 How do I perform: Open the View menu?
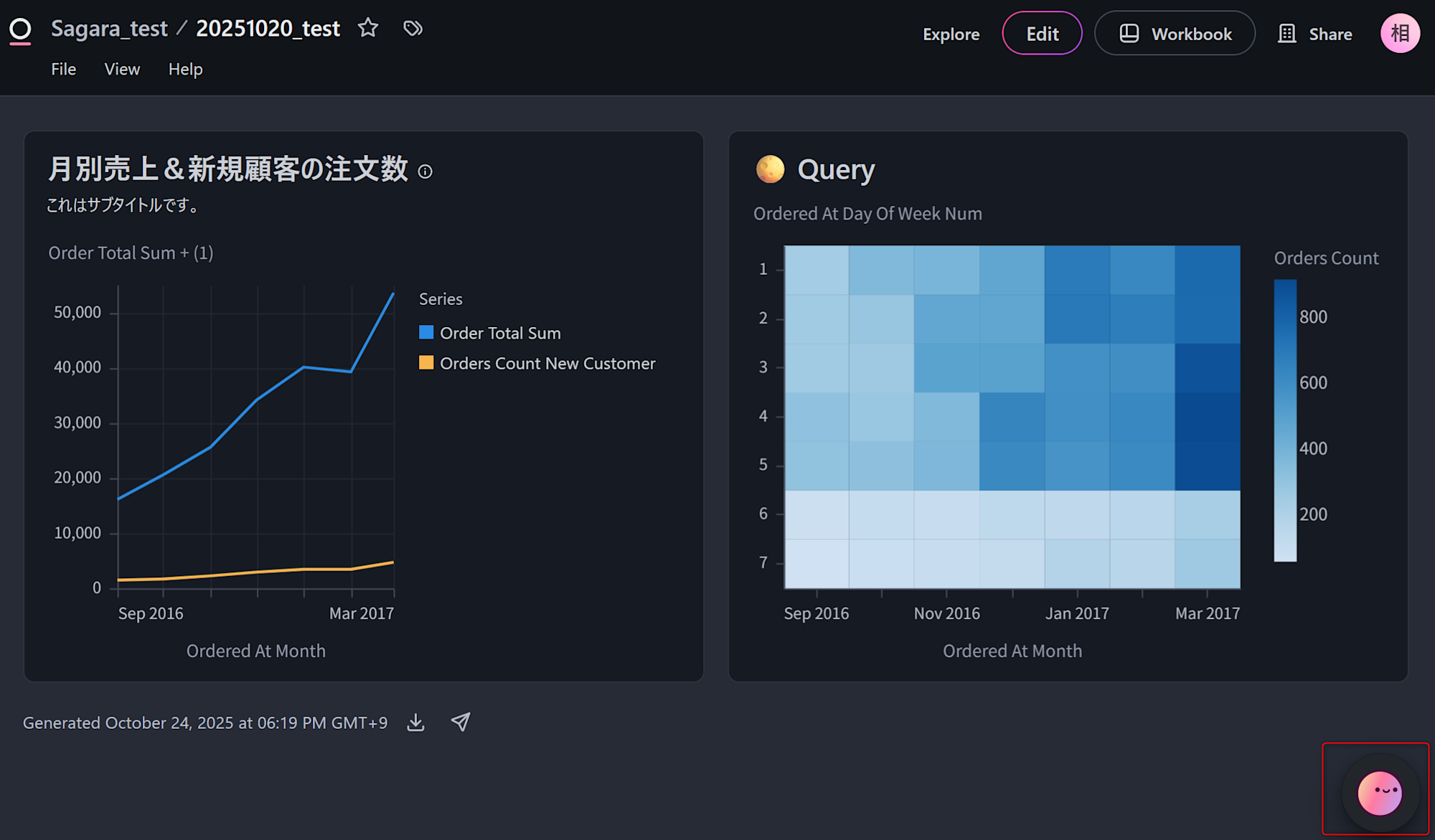(x=122, y=70)
